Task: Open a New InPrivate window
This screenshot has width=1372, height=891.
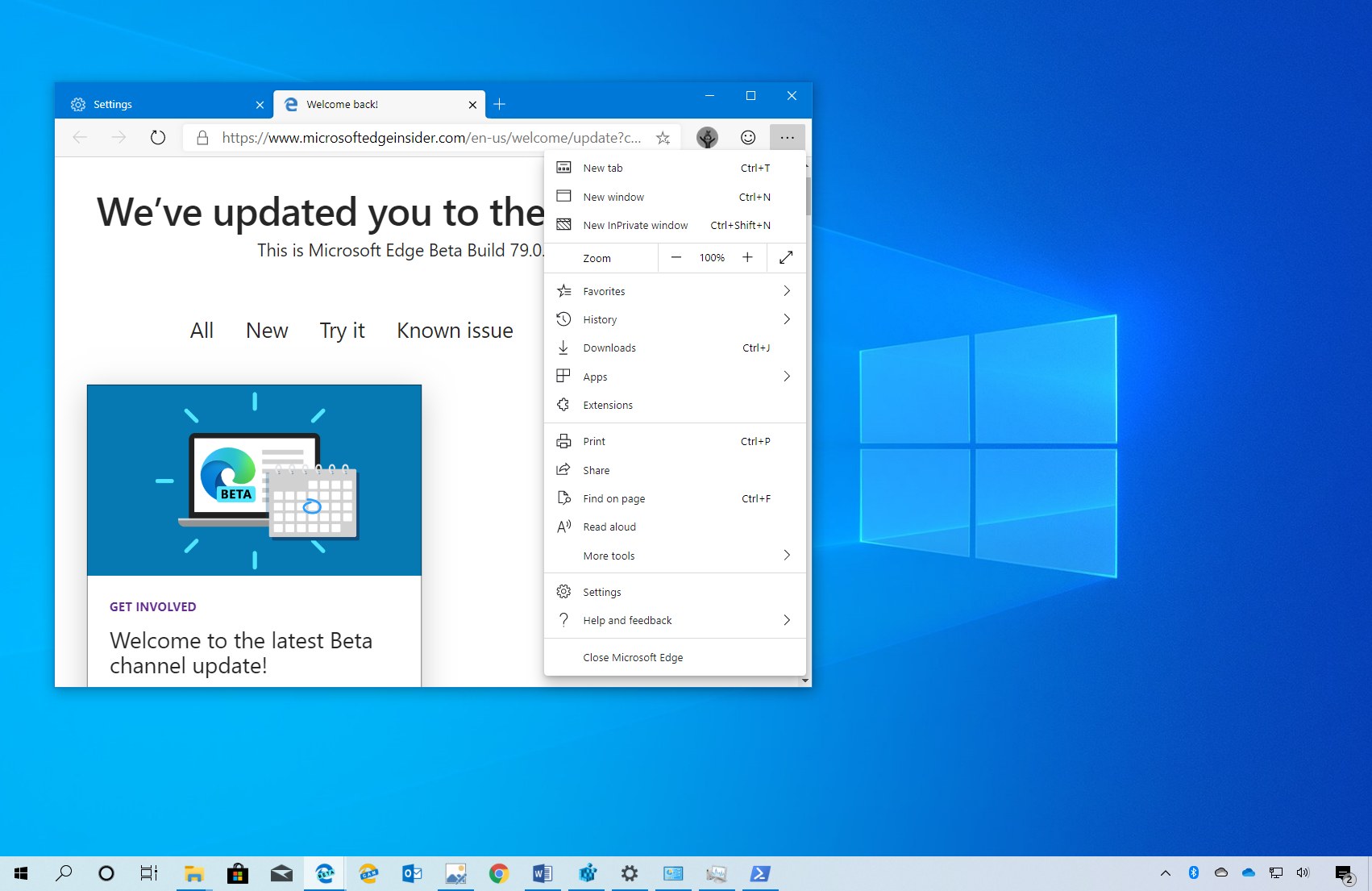Action: [676, 225]
